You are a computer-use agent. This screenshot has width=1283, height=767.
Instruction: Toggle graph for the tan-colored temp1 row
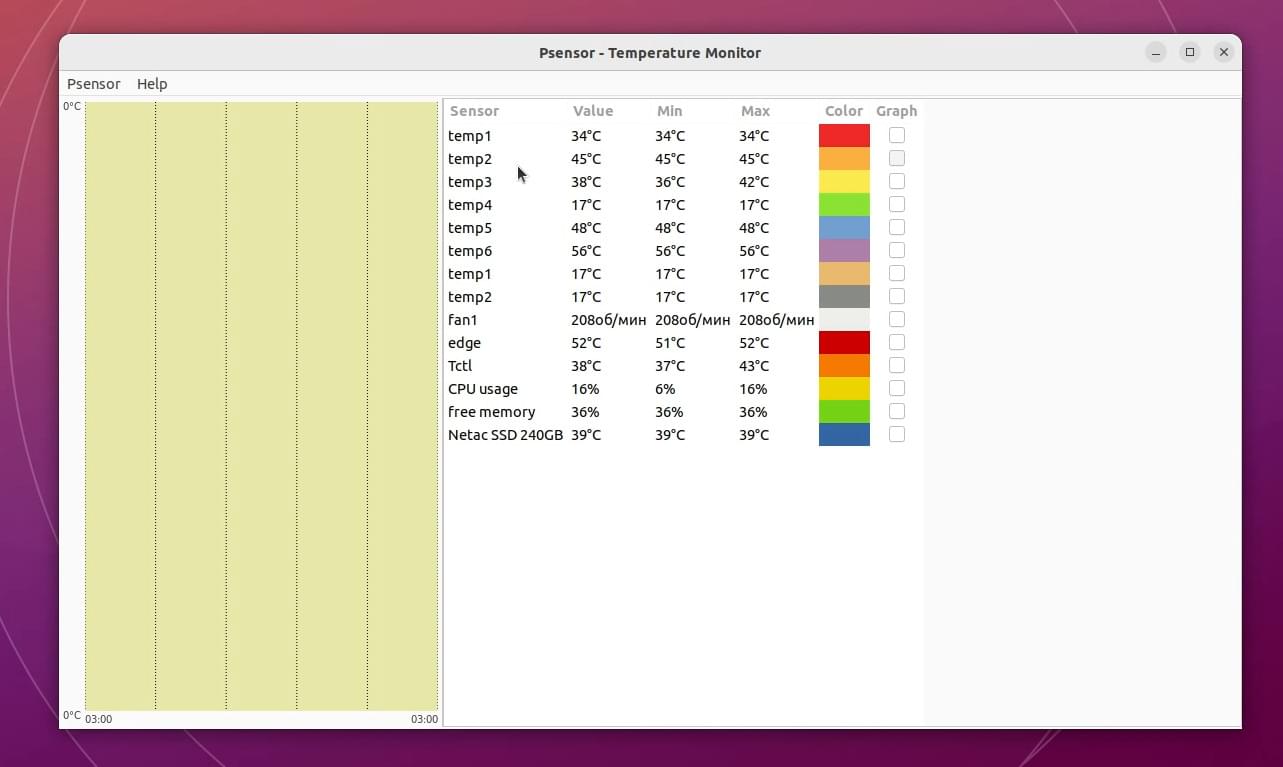click(897, 273)
